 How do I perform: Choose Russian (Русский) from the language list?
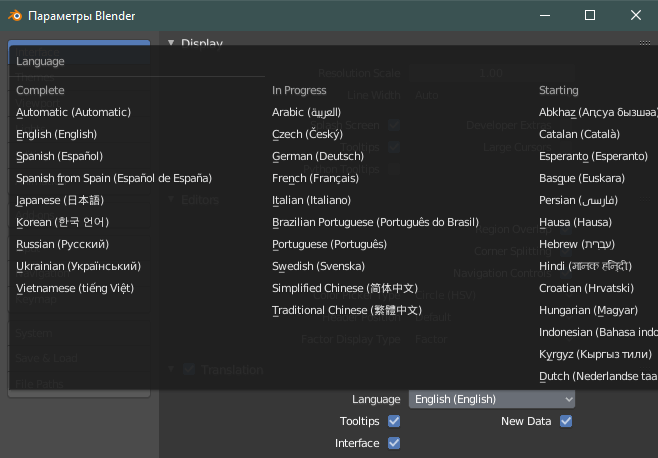[x=62, y=244]
